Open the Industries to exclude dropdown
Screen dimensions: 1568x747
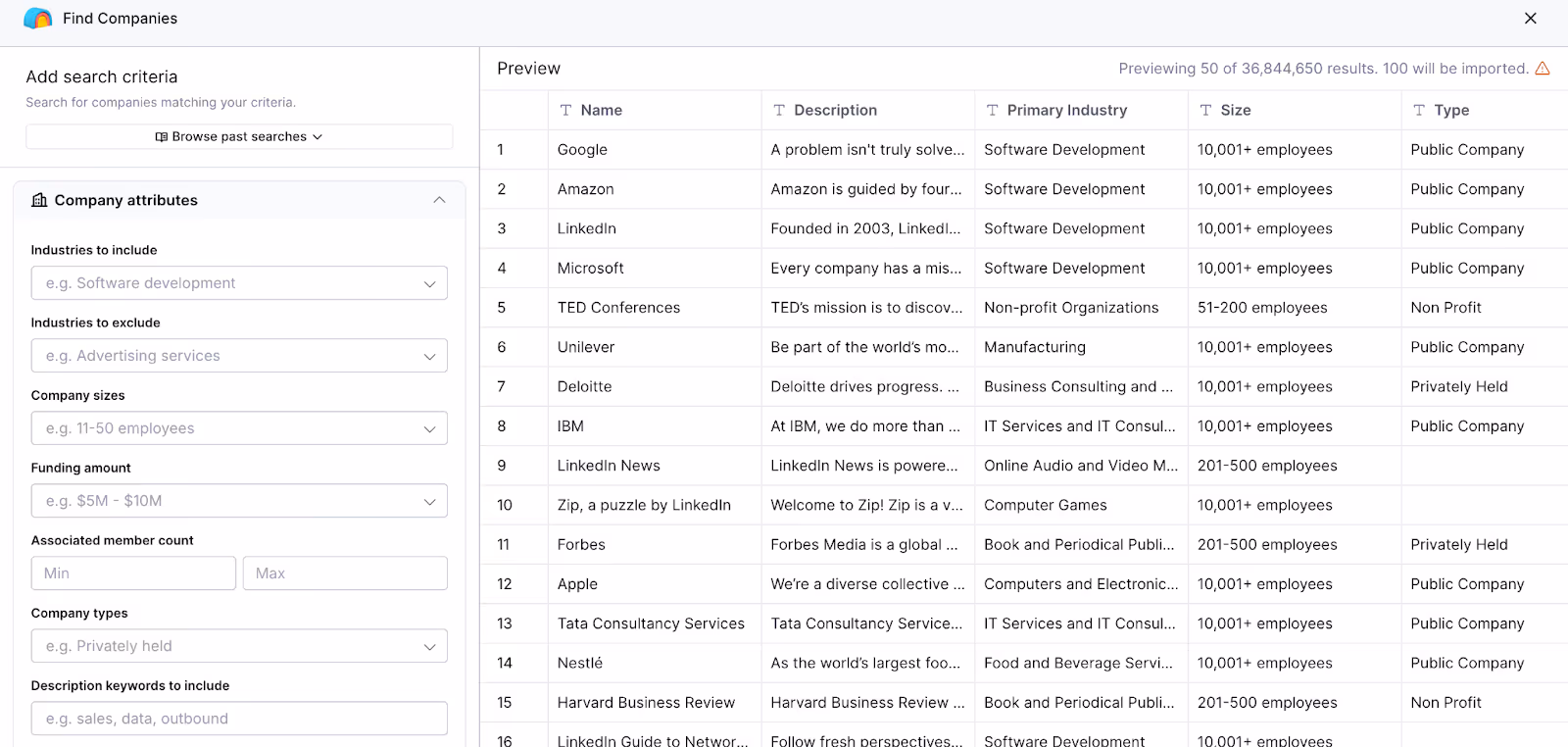(x=239, y=356)
